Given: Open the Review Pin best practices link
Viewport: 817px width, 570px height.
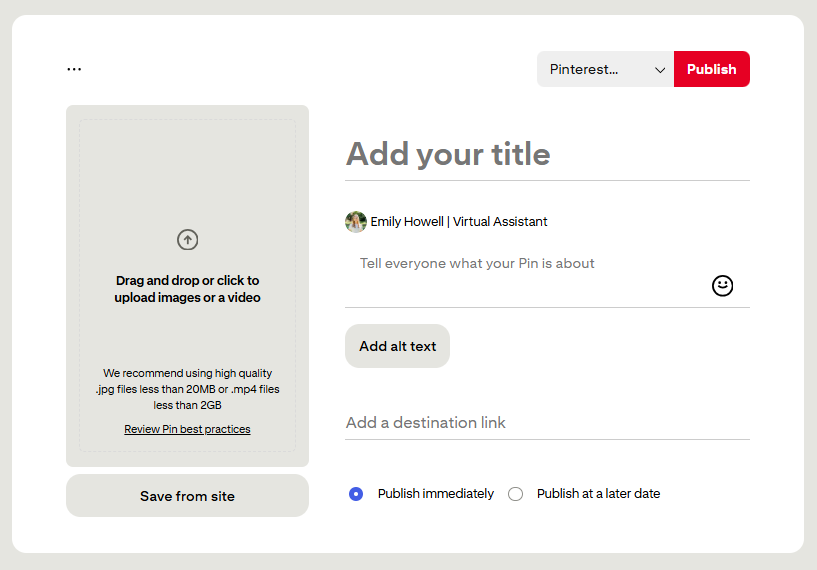Looking at the screenshot, I should point(187,429).
